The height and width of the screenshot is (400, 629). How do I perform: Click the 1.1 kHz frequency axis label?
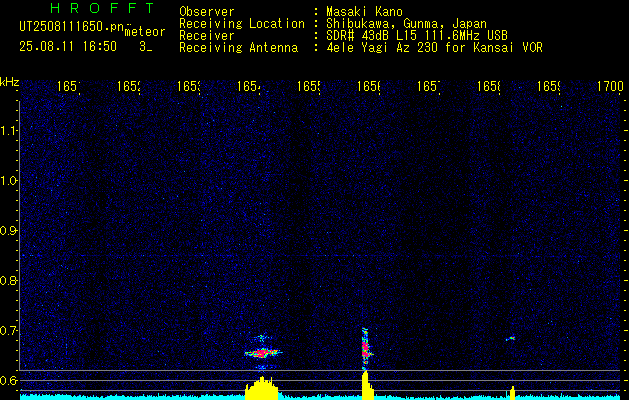[x=8, y=130]
